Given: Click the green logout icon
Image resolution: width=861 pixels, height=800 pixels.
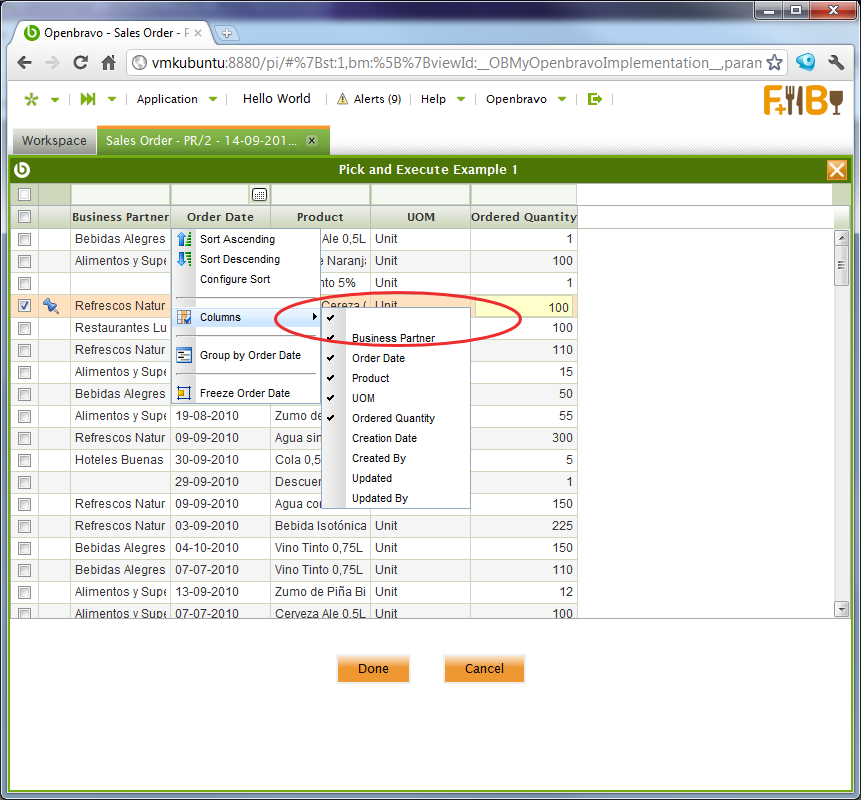Looking at the screenshot, I should 594,99.
